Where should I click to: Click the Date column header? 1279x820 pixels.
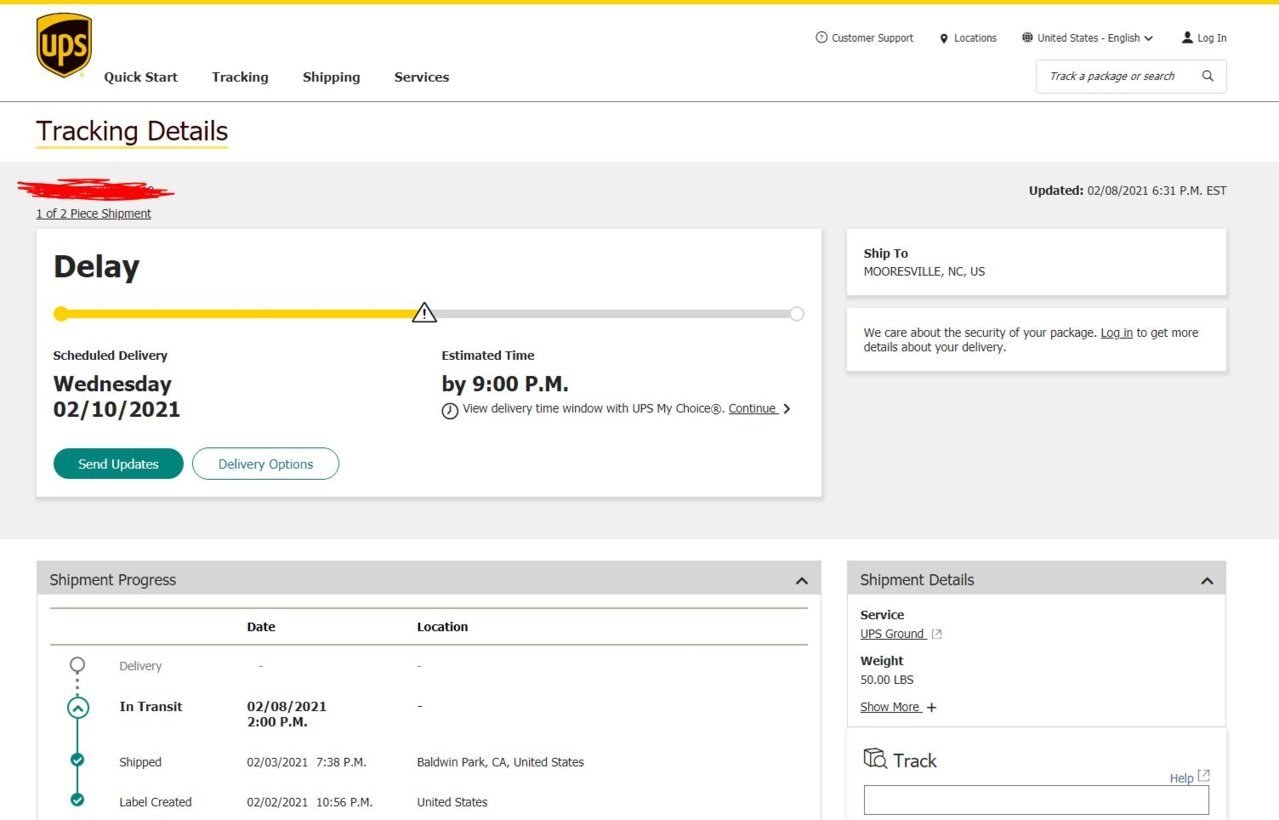coord(261,627)
